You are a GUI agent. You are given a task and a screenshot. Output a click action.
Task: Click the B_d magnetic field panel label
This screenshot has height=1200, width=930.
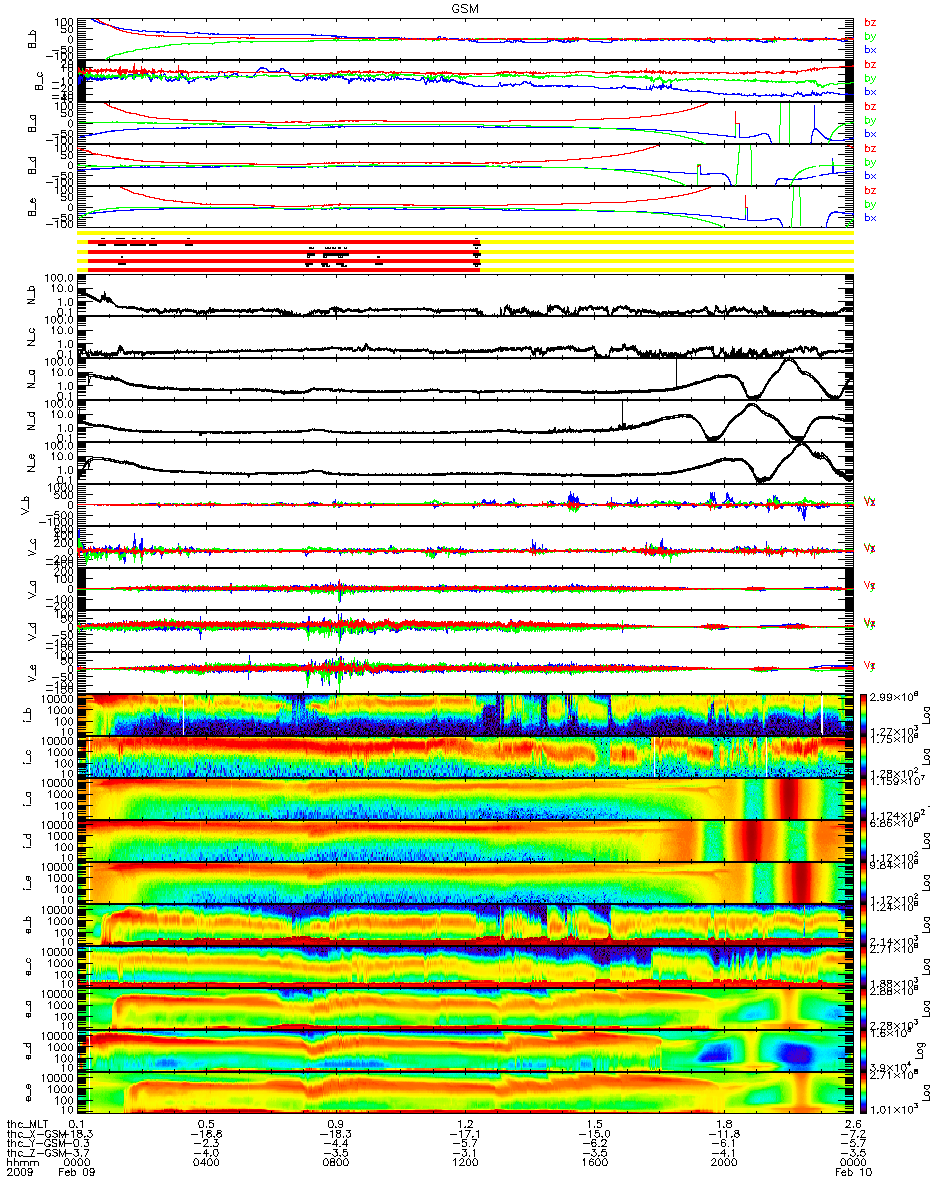pos(31,165)
